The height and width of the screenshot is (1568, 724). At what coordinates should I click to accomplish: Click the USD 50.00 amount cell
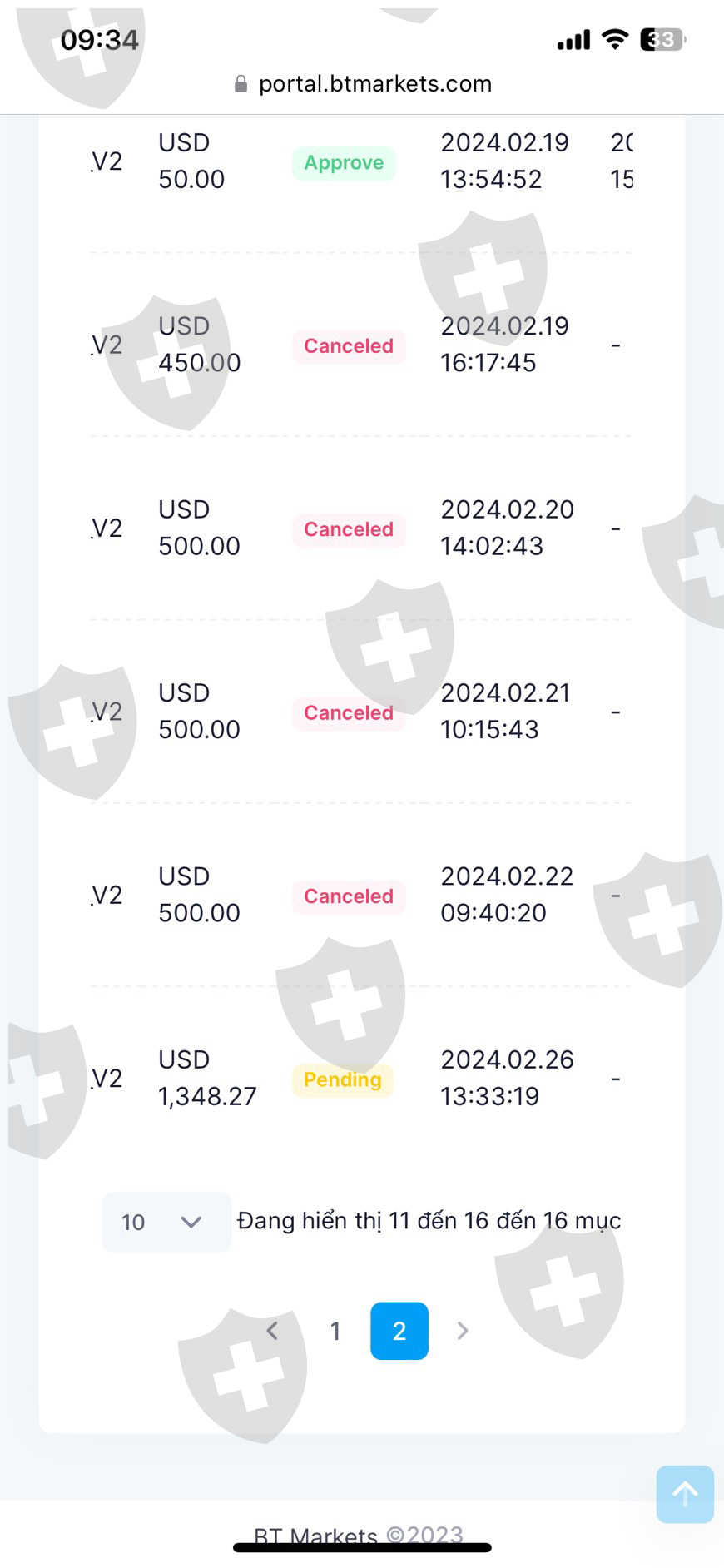coord(191,161)
